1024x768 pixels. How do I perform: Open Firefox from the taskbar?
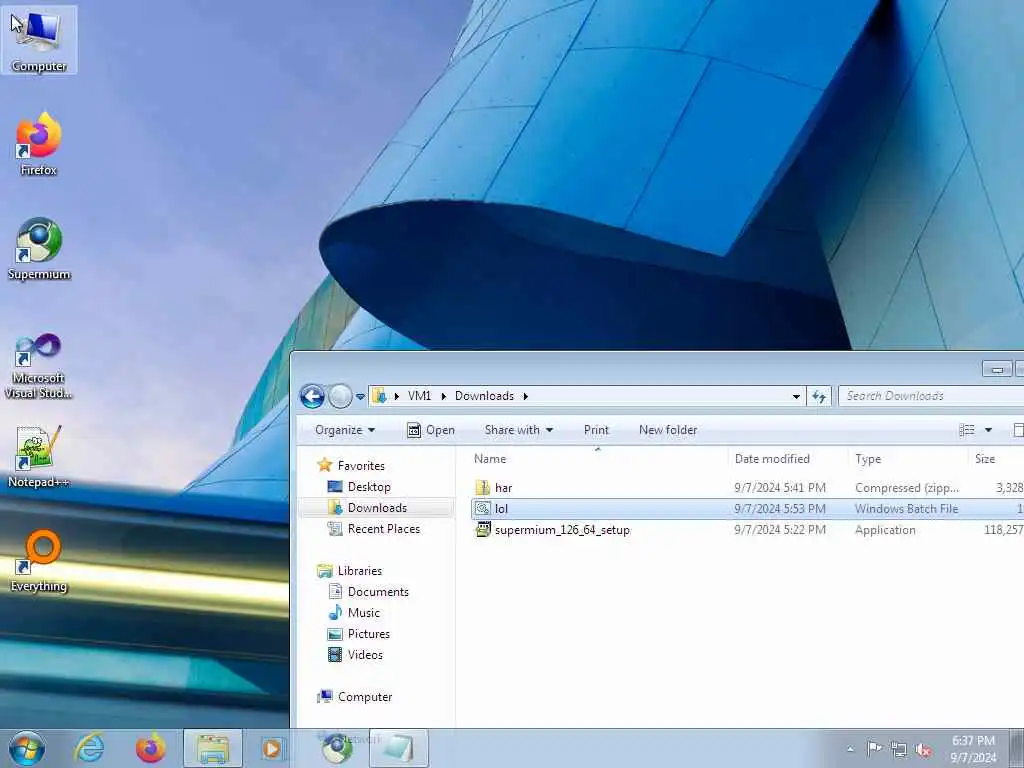pyautogui.click(x=150, y=748)
